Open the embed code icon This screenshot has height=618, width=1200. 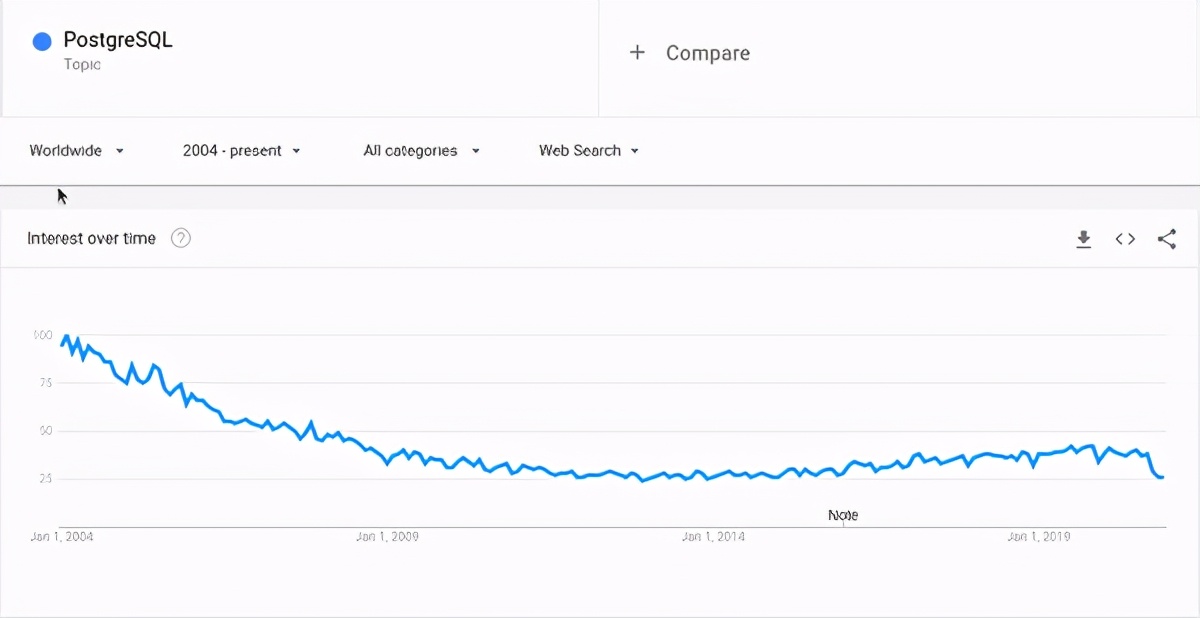(x=1125, y=239)
